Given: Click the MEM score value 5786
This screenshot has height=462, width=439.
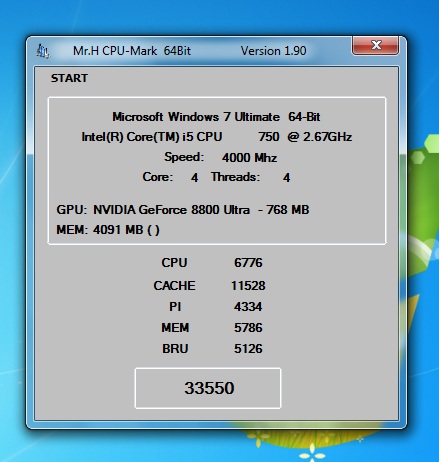Looking at the screenshot, I should [x=248, y=328].
